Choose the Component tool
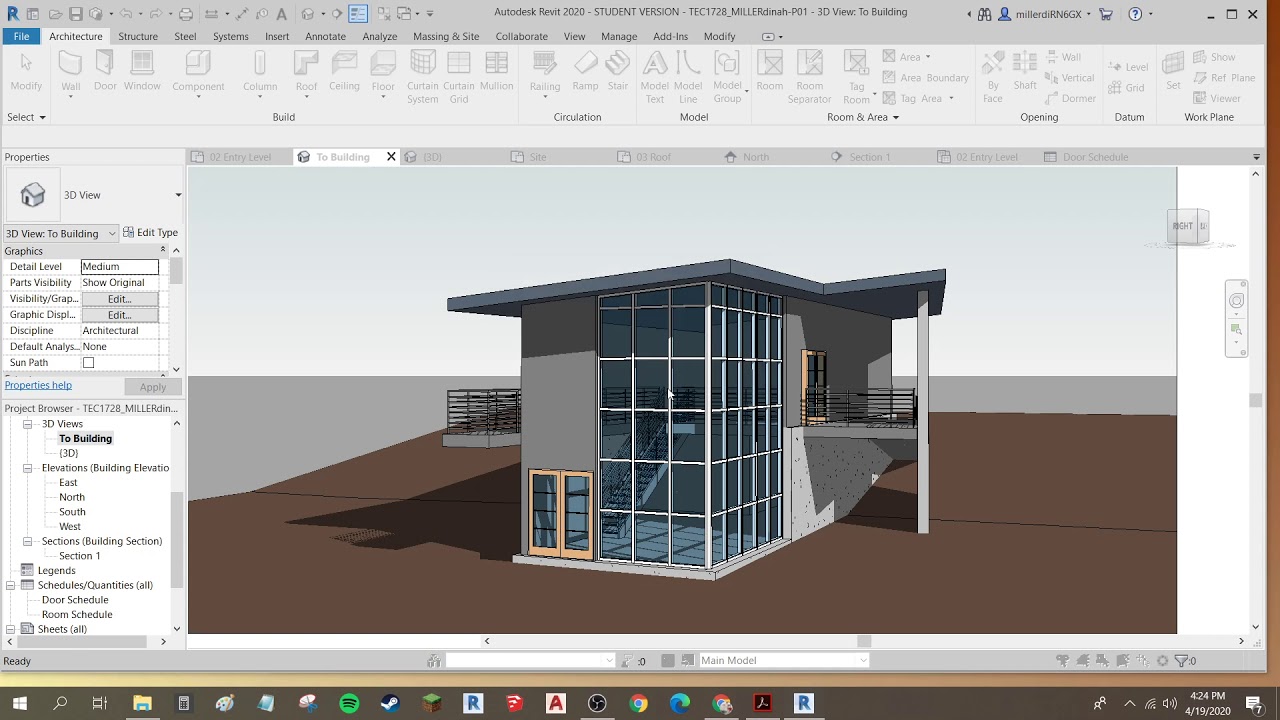The width and height of the screenshot is (1280, 720). 198,74
